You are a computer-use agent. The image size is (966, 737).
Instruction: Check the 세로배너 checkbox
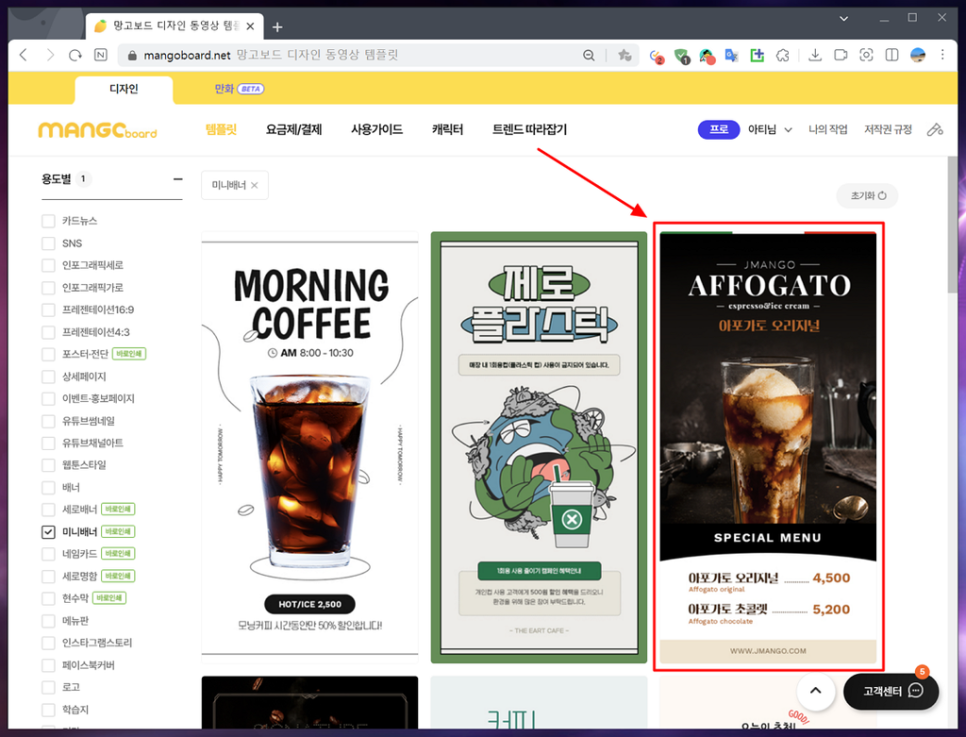[x=48, y=510]
